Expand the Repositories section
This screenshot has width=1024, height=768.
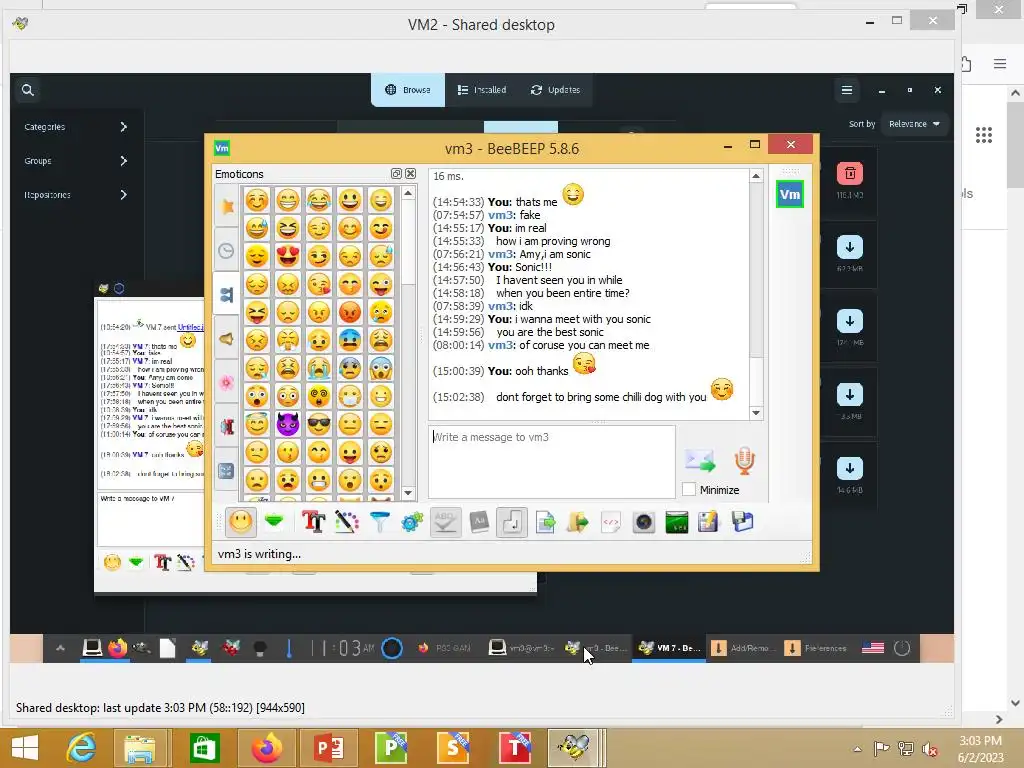point(76,195)
